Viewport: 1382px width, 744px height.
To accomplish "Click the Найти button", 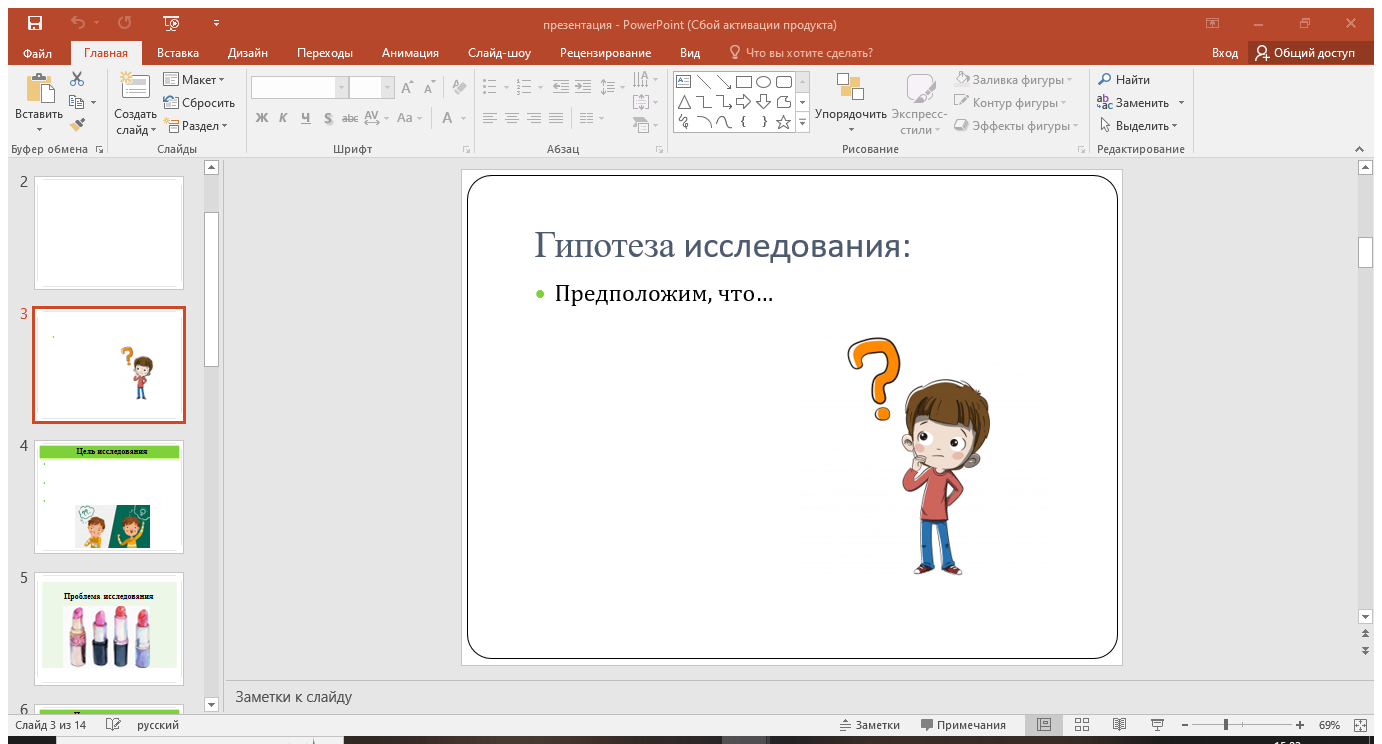I will coord(1125,80).
